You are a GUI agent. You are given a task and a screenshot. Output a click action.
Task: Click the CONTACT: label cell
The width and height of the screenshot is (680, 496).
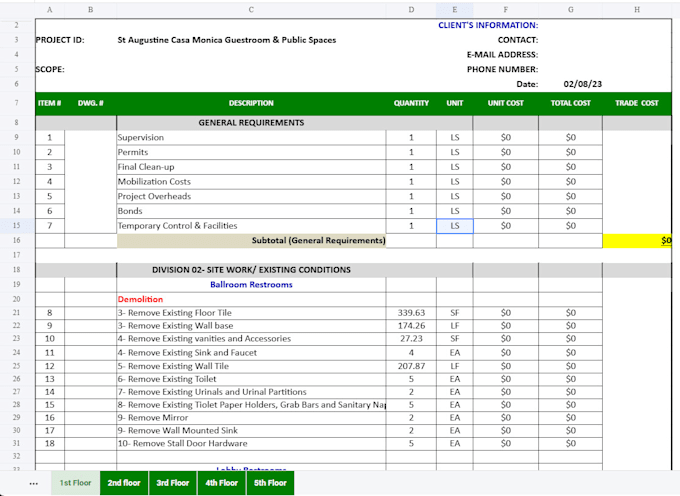pyautogui.click(x=518, y=40)
